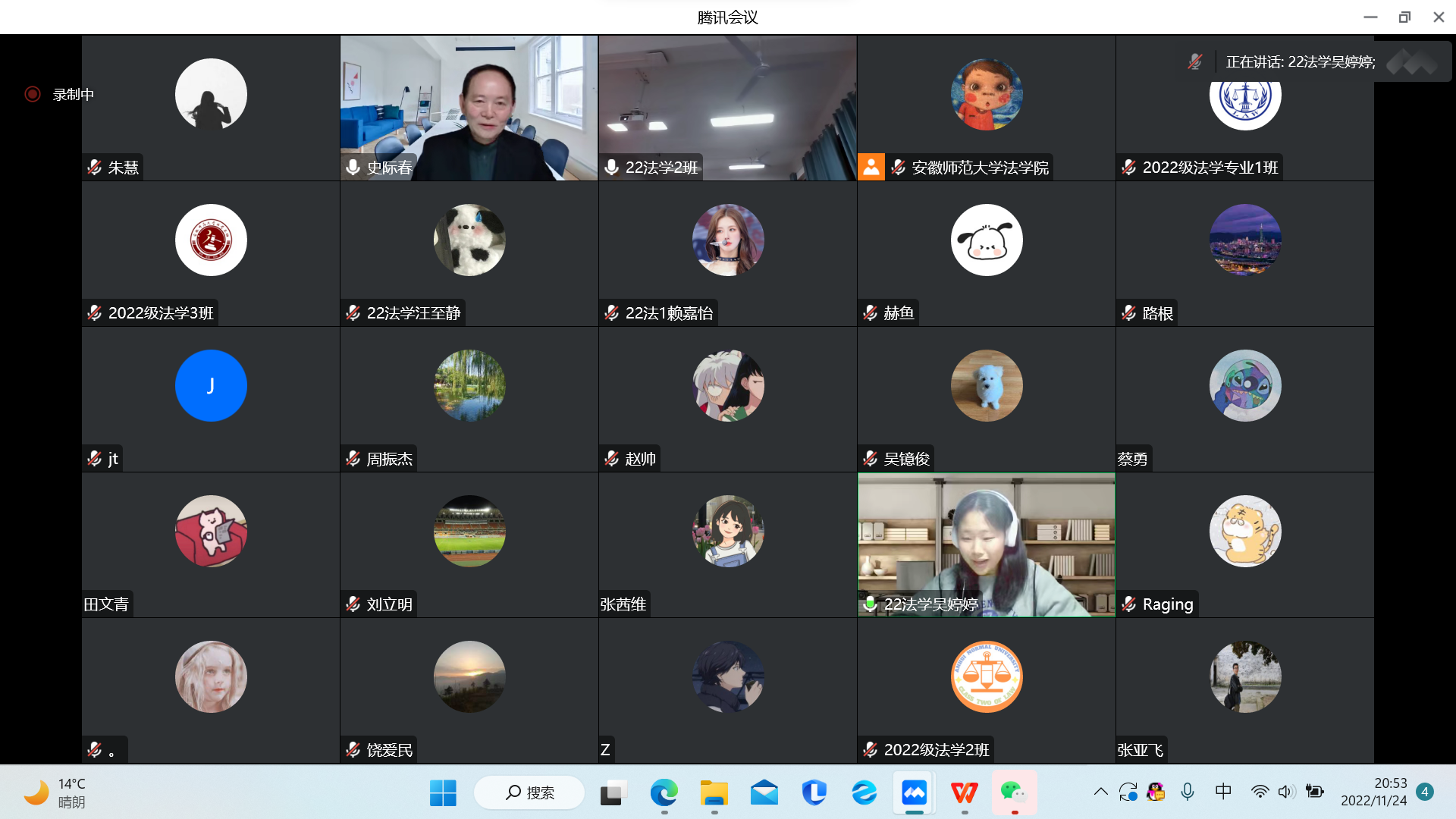Launch WPS Office from the taskbar
1456x819 pixels.
point(964,793)
